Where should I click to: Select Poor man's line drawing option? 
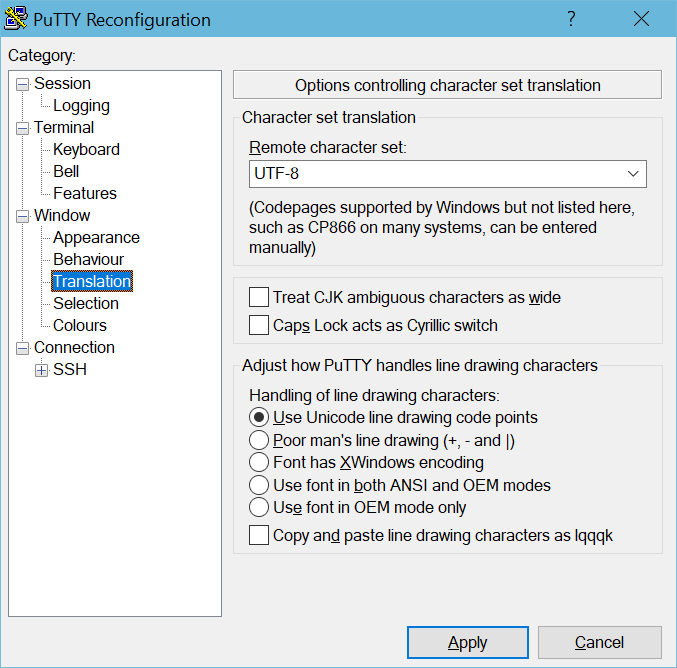tap(259, 440)
